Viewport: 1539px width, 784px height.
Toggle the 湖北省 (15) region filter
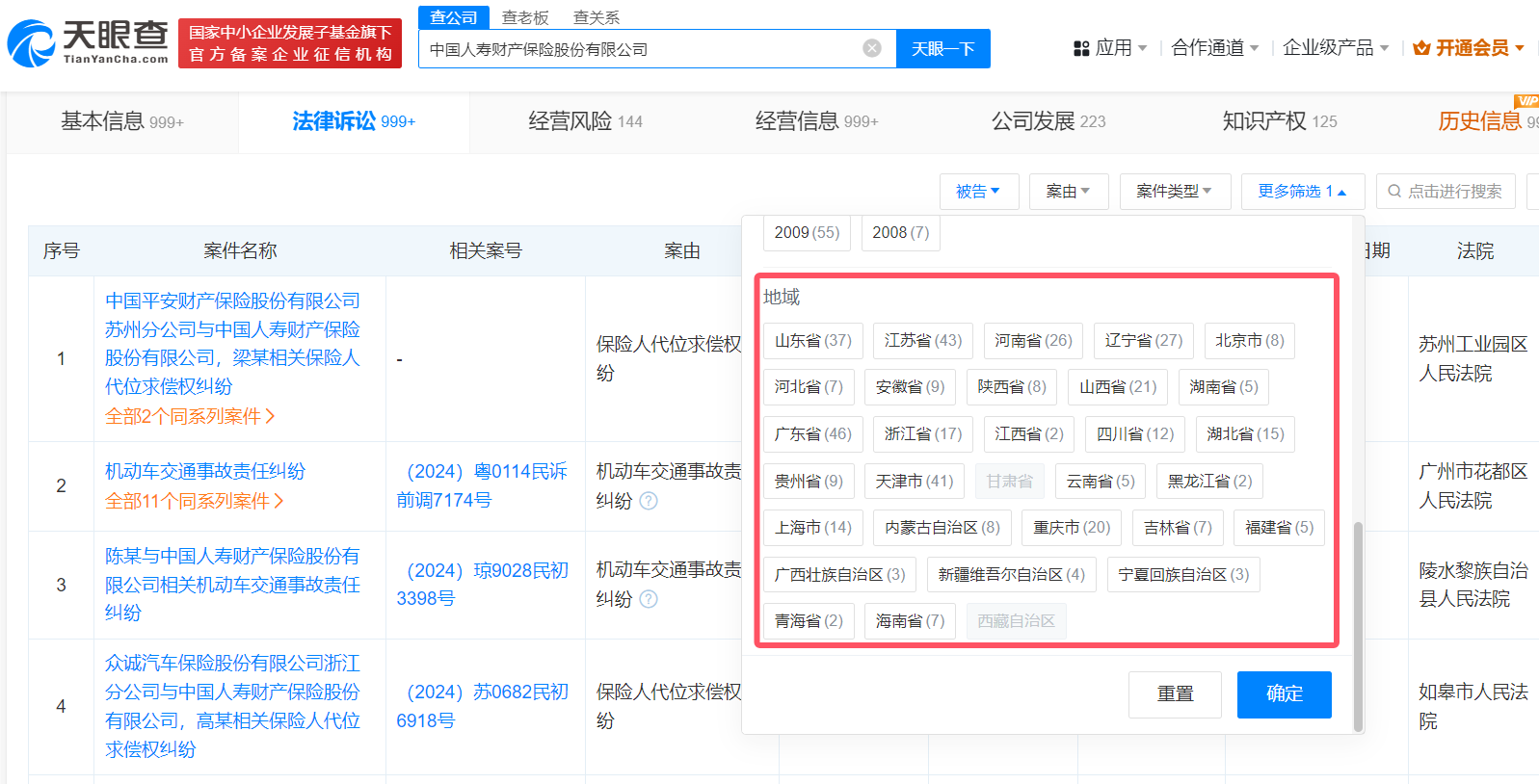1246,433
